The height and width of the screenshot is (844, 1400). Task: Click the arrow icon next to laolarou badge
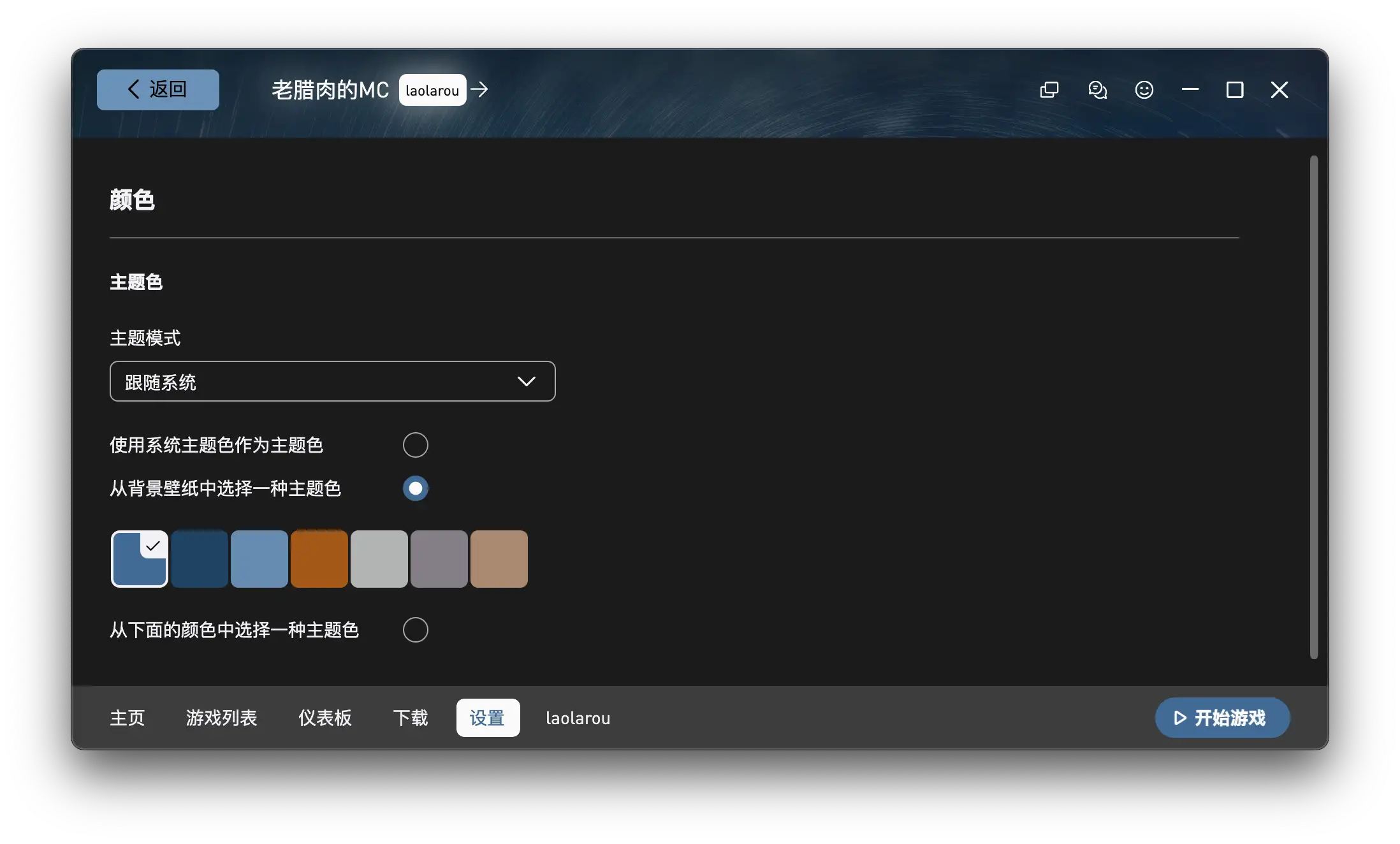pyautogui.click(x=479, y=90)
